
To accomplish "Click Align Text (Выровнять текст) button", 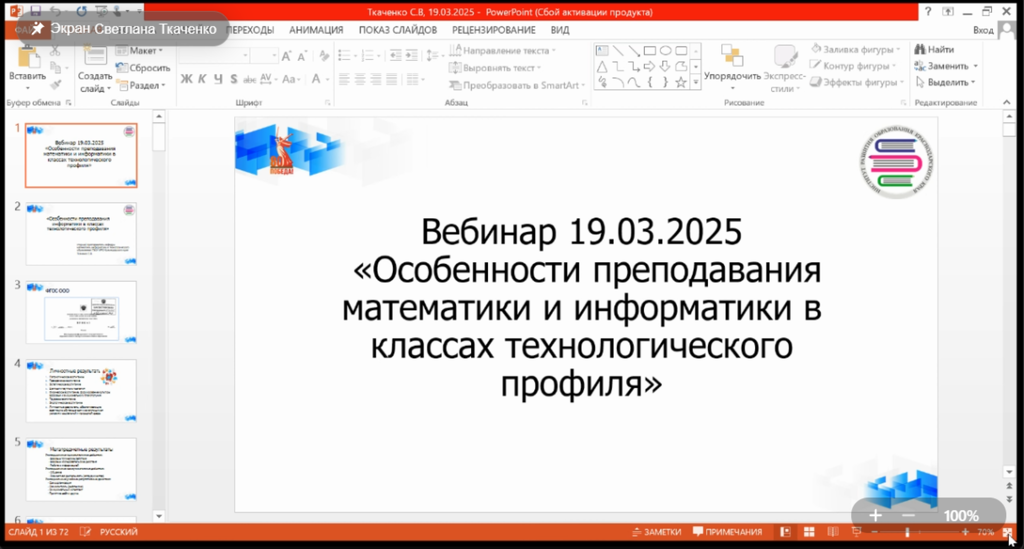I will pos(495,68).
